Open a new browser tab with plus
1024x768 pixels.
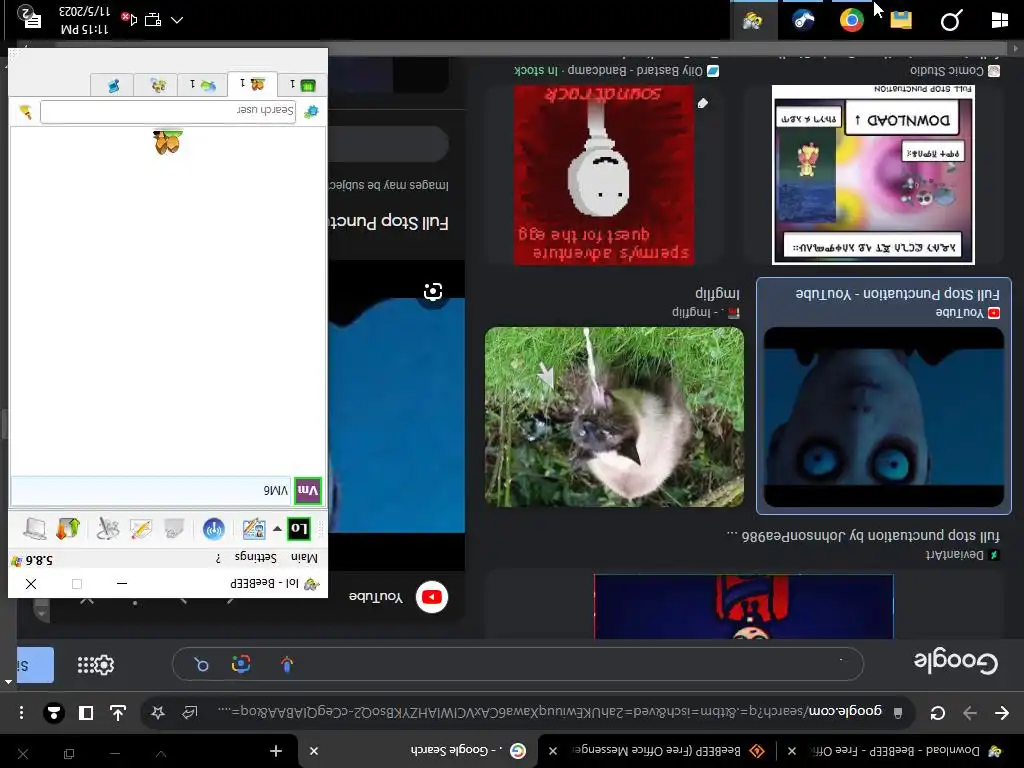tap(276, 752)
